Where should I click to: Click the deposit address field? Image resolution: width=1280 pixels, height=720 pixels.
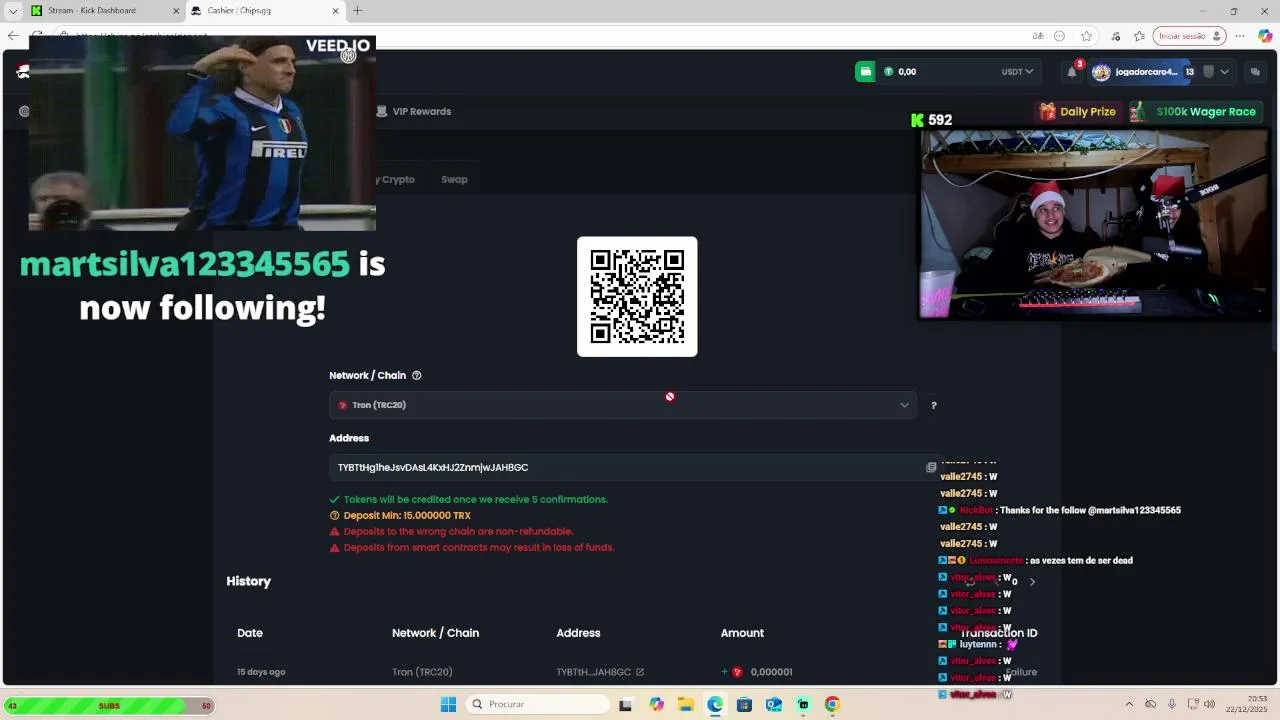pyautogui.click(x=625, y=467)
